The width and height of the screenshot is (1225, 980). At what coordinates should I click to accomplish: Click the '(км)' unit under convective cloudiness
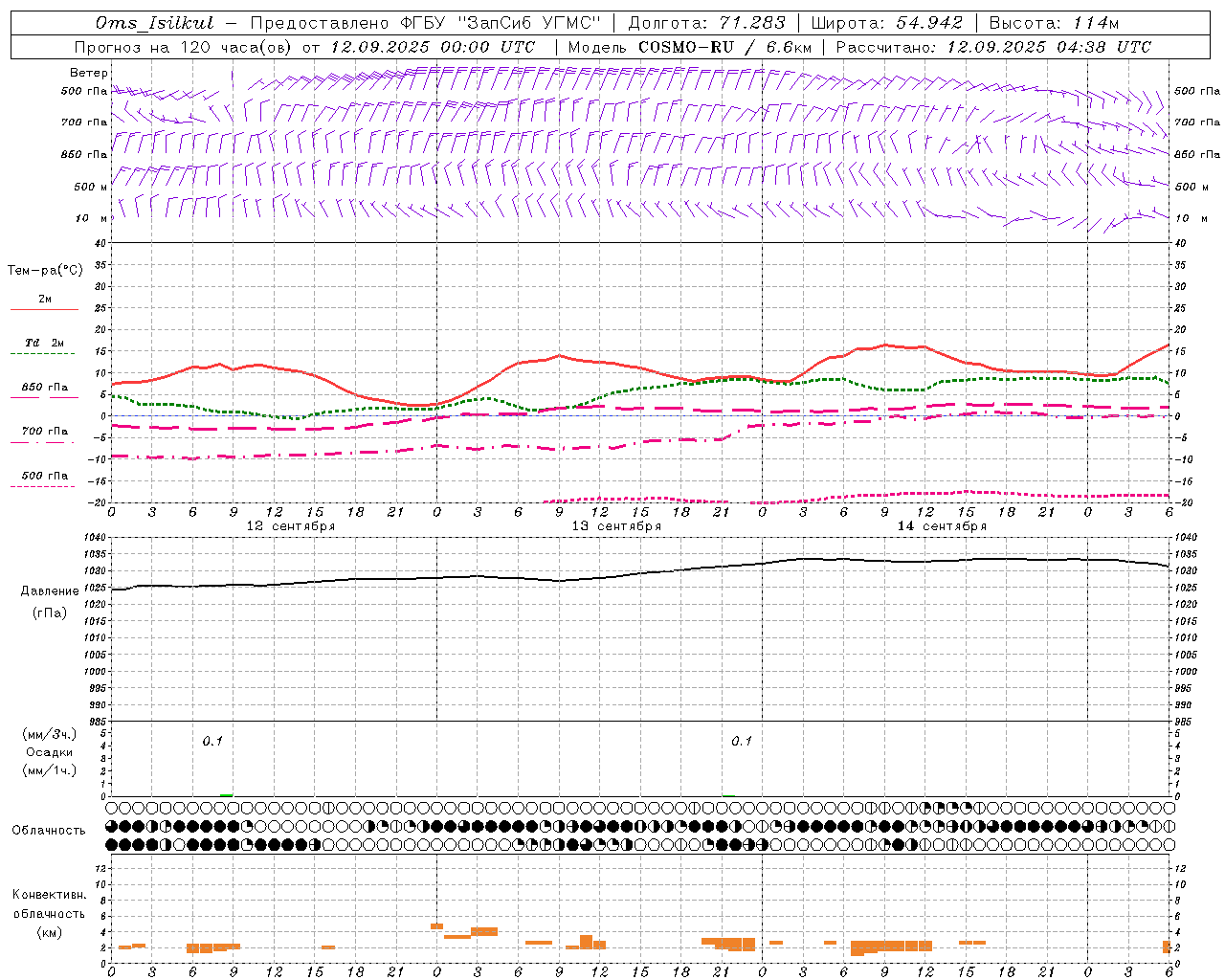coord(50,932)
